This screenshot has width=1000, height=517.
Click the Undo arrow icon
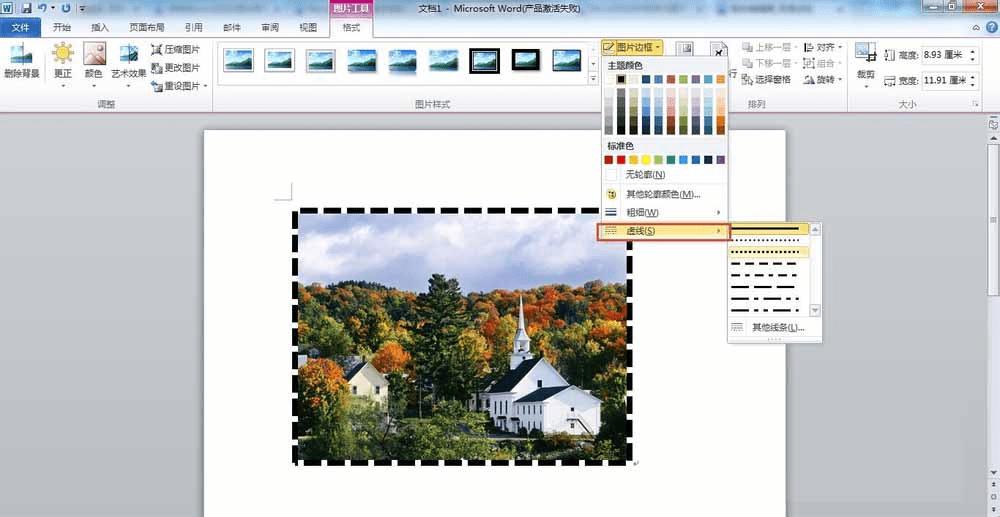click(x=43, y=8)
